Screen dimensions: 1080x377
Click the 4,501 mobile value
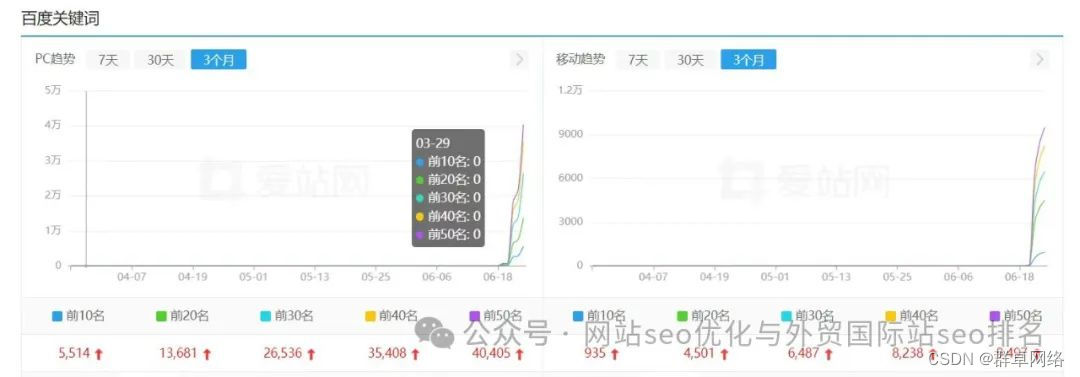[700, 354]
